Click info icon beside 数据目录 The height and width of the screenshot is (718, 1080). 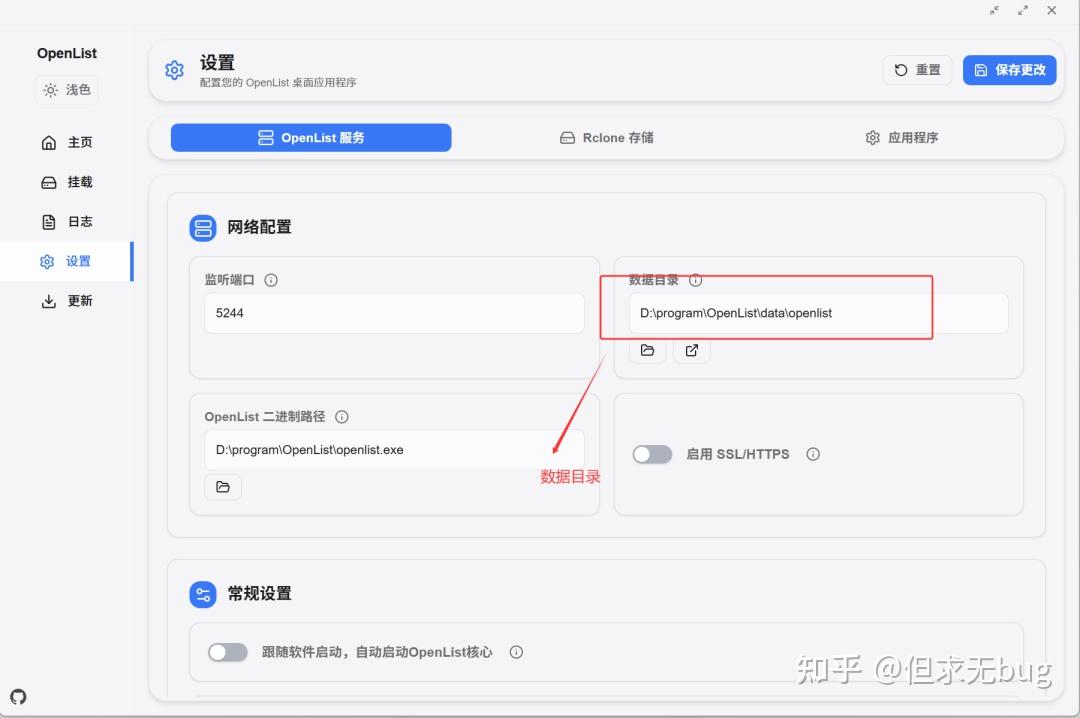point(696,280)
